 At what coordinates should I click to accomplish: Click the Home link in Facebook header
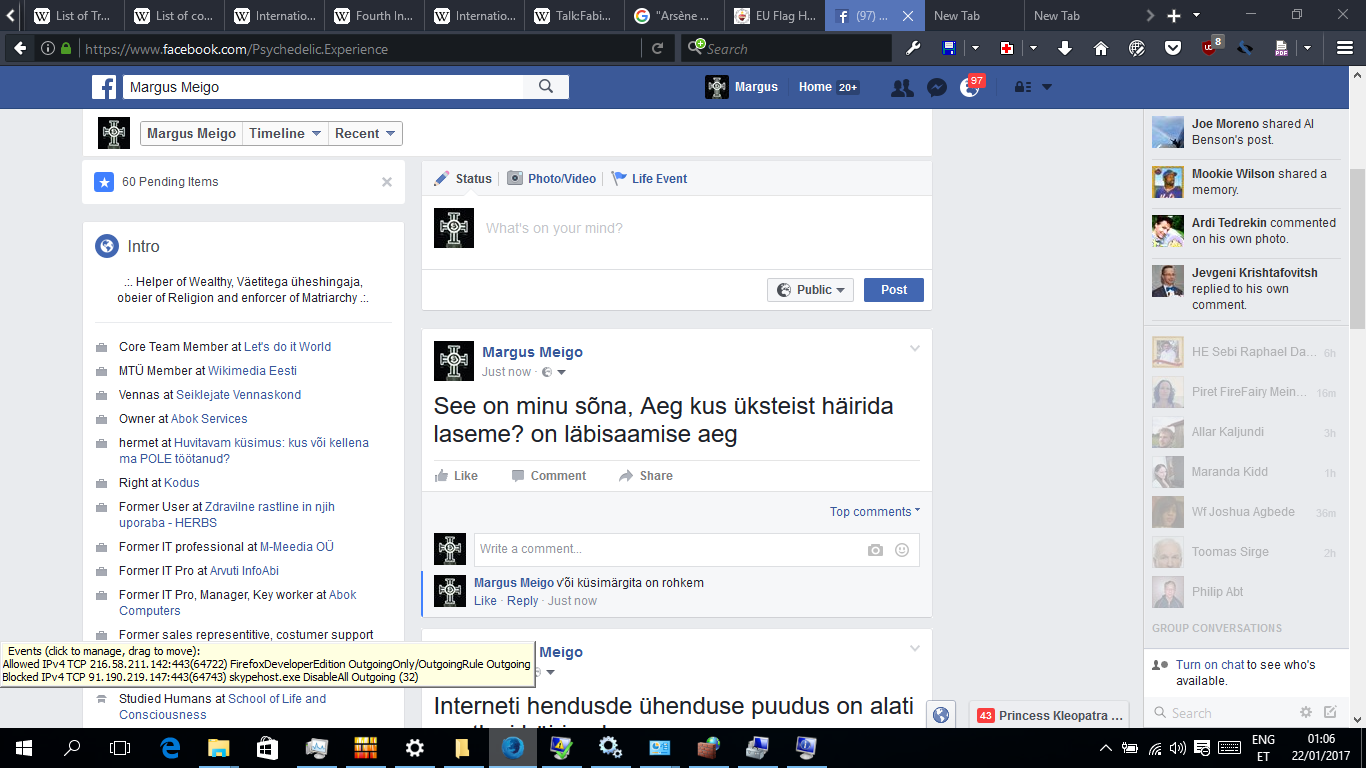click(815, 87)
